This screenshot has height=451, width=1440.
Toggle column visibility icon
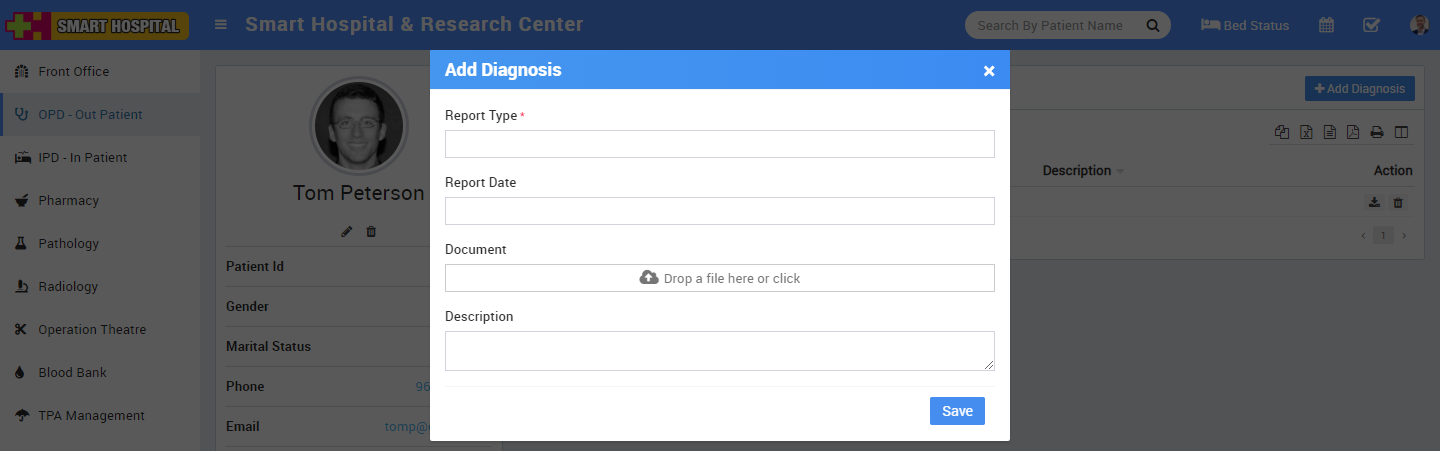pyautogui.click(x=1401, y=132)
